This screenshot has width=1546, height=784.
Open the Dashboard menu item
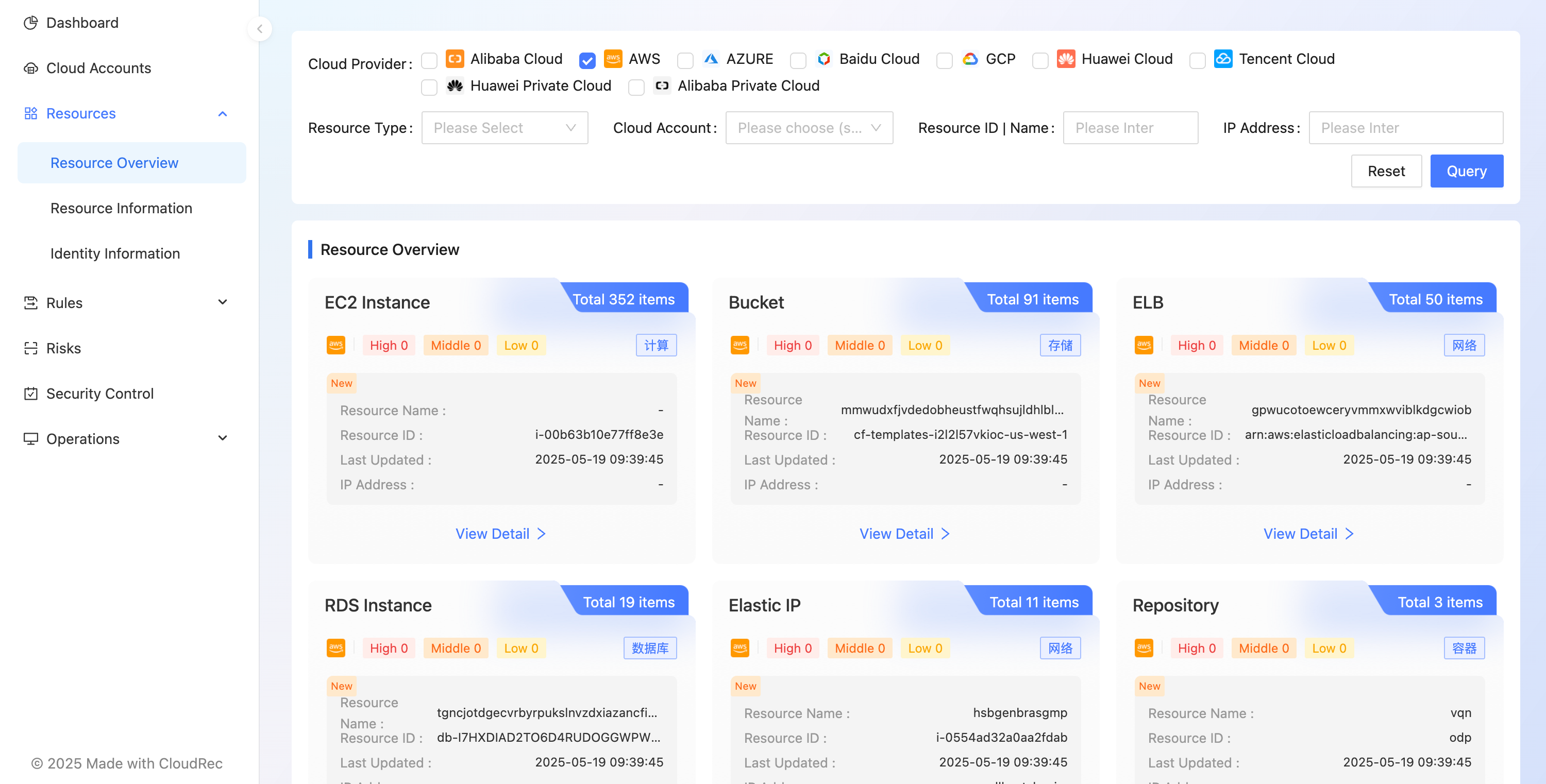82,23
